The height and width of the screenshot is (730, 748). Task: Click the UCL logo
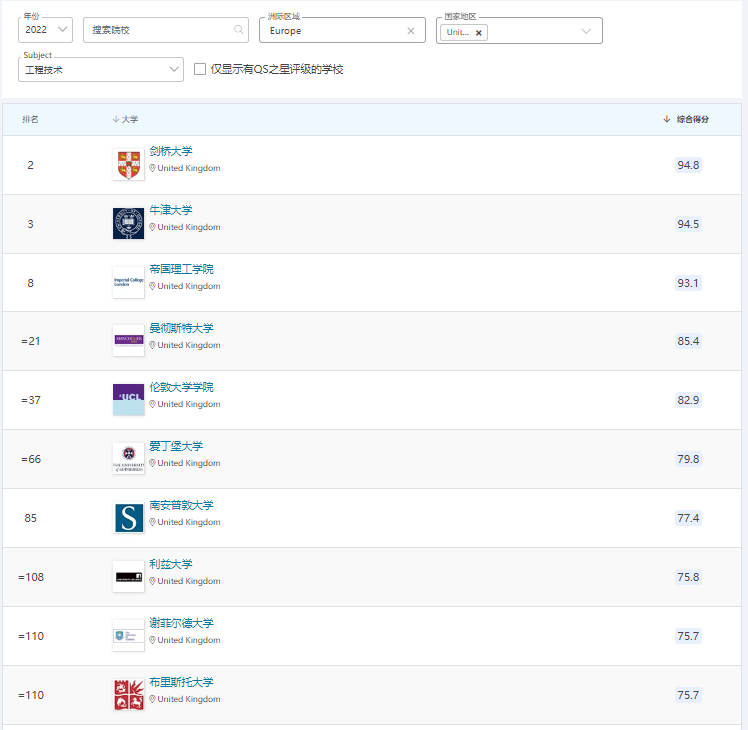(x=128, y=400)
